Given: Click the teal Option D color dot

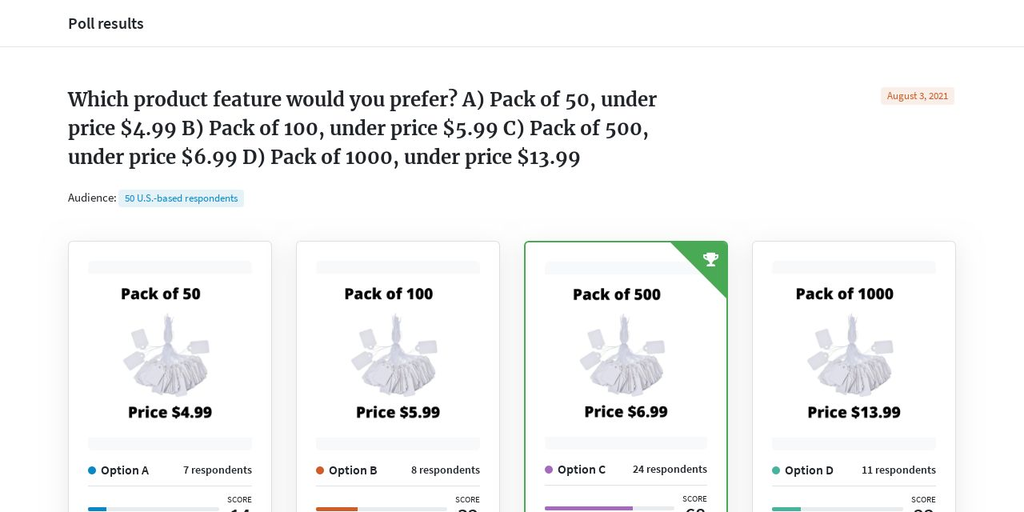Looking at the screenshot, I should click(776, 470).
